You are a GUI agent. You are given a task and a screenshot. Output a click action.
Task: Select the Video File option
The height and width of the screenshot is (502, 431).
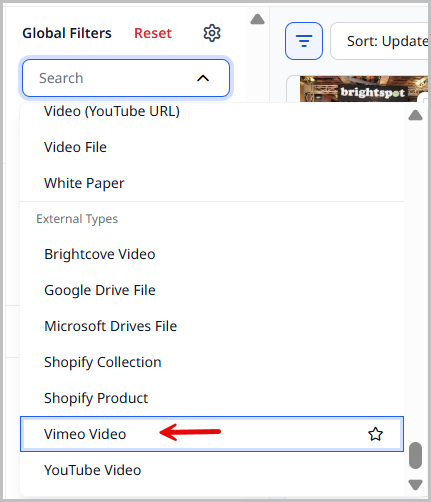(212, 147)
